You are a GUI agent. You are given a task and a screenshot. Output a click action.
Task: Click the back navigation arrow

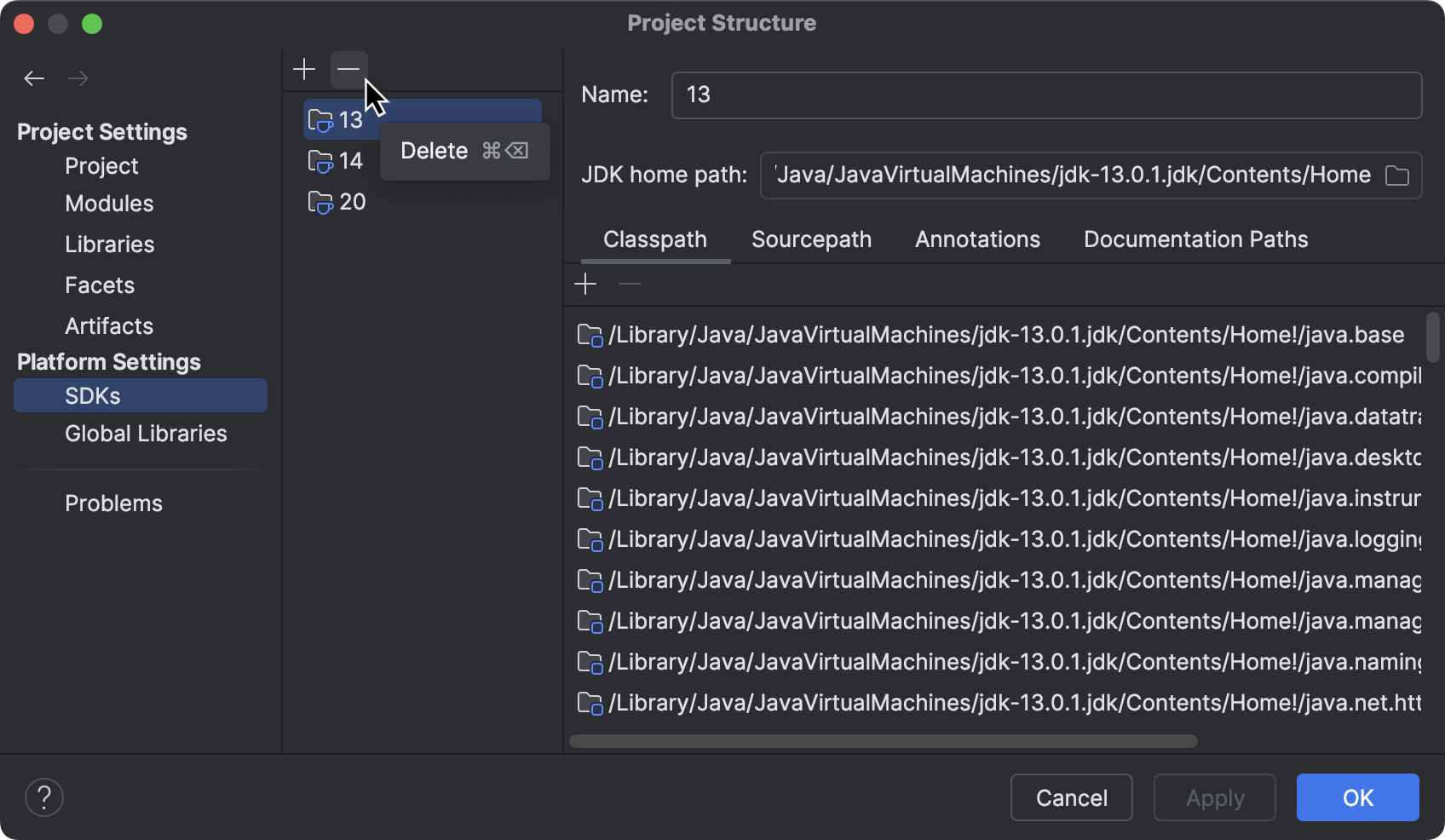34,78
